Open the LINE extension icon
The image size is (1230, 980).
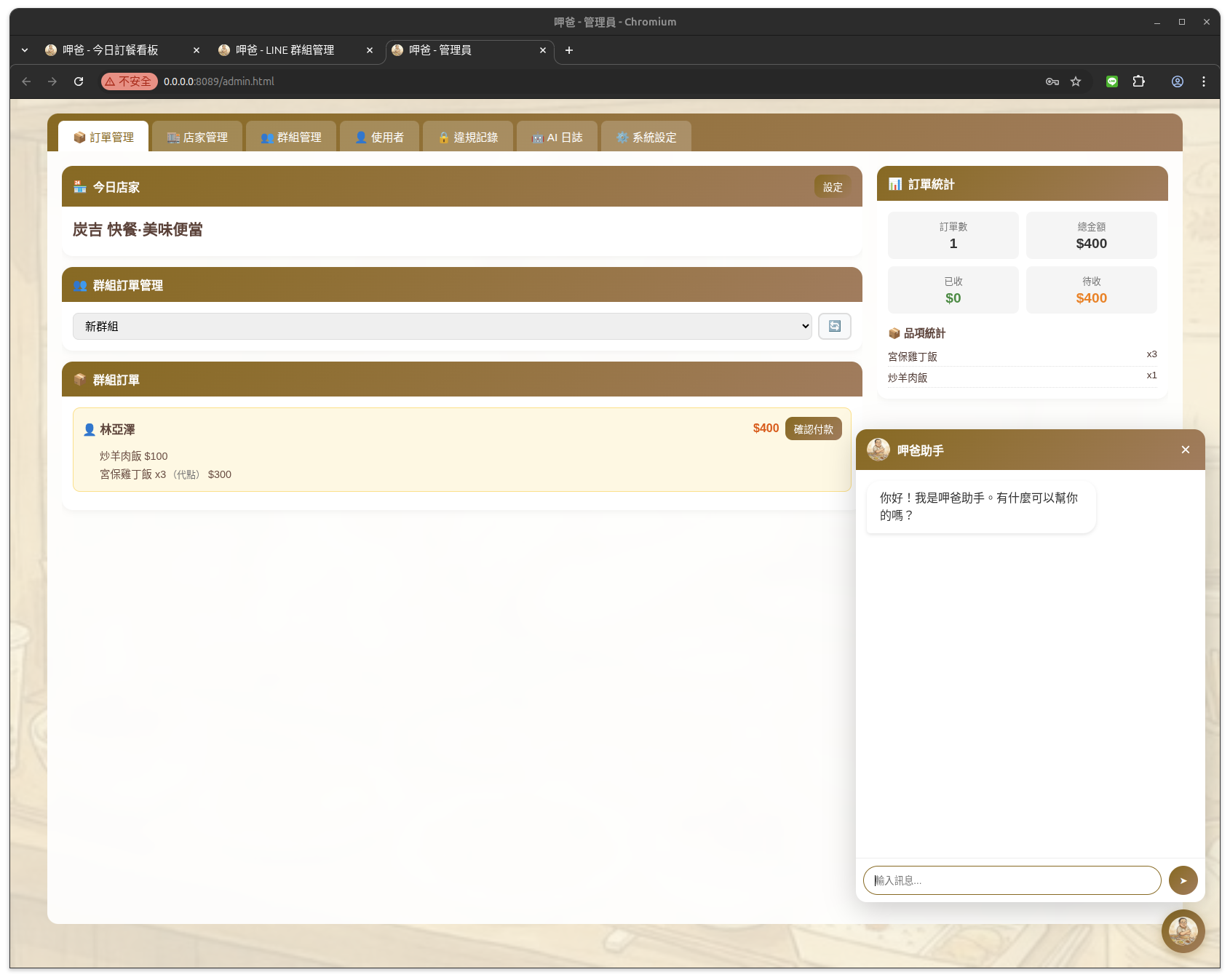pyautogui.click(x=1111, y=81)
